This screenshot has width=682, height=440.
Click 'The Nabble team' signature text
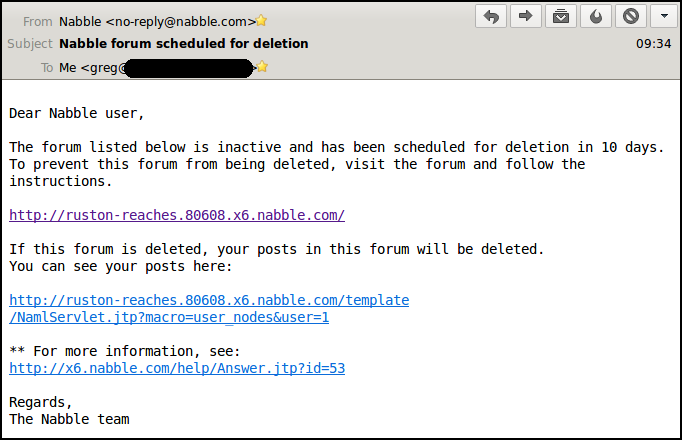pos(69,419)
